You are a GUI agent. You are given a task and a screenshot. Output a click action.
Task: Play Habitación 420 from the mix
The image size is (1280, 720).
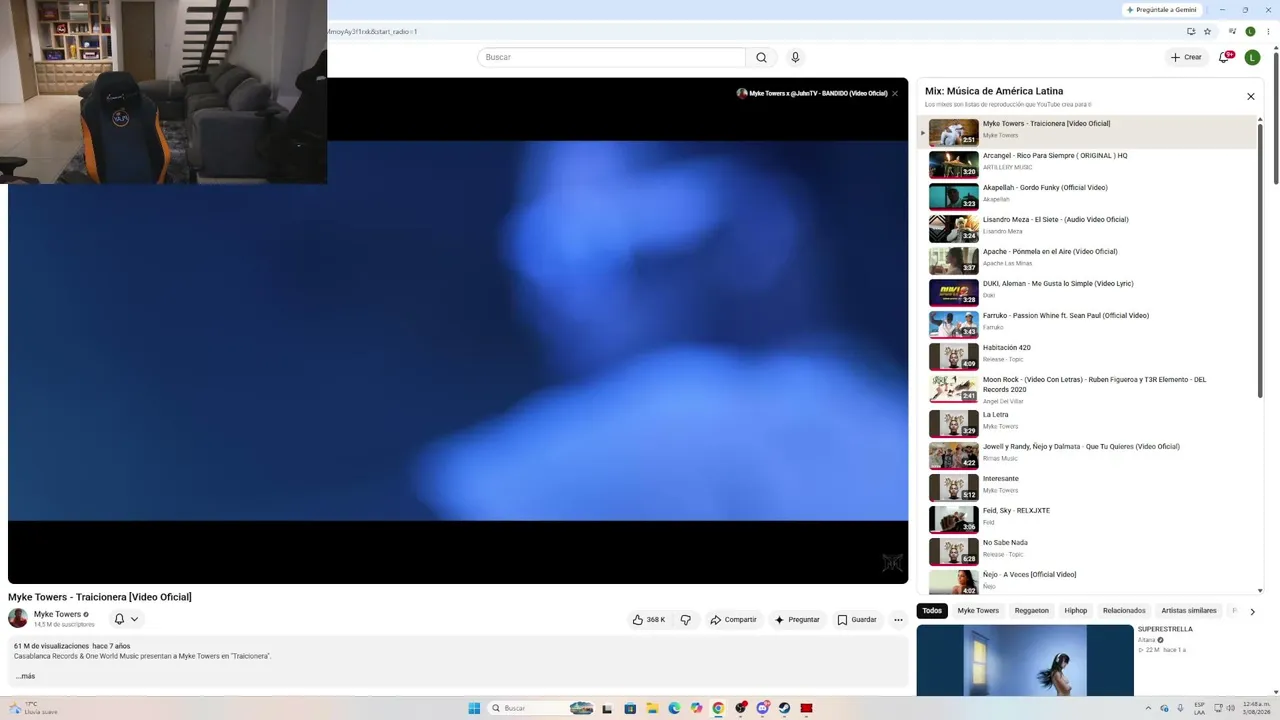(x=1087, y=357)
